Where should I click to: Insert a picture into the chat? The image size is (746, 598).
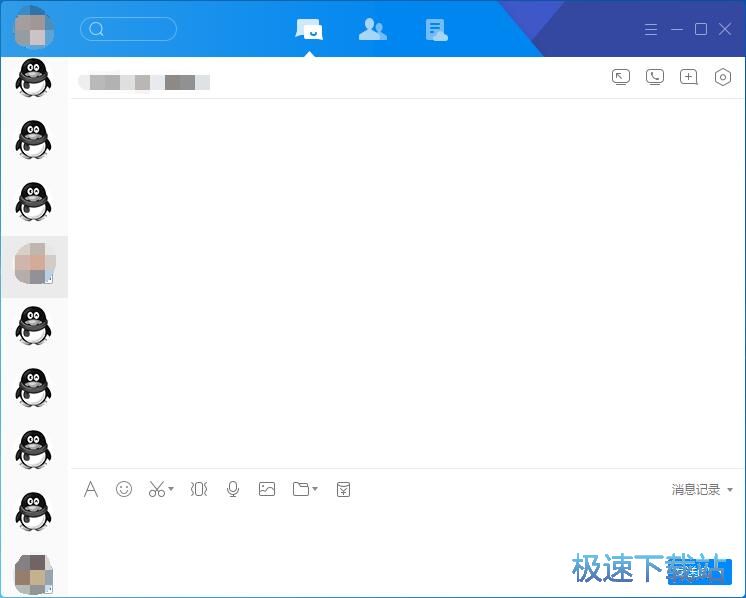click(x=267, y=489)
